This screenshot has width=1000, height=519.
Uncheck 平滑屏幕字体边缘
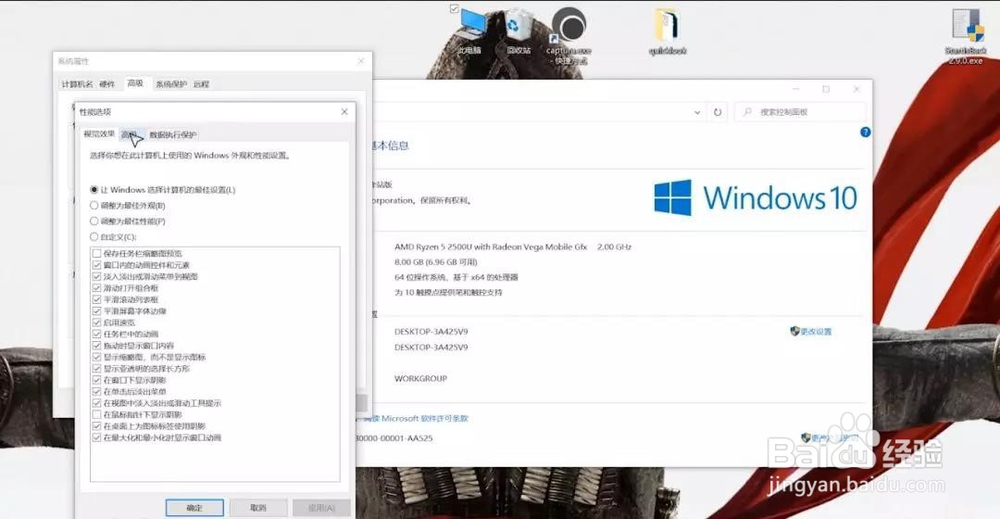pyautogui.click(x=97, y=311)
